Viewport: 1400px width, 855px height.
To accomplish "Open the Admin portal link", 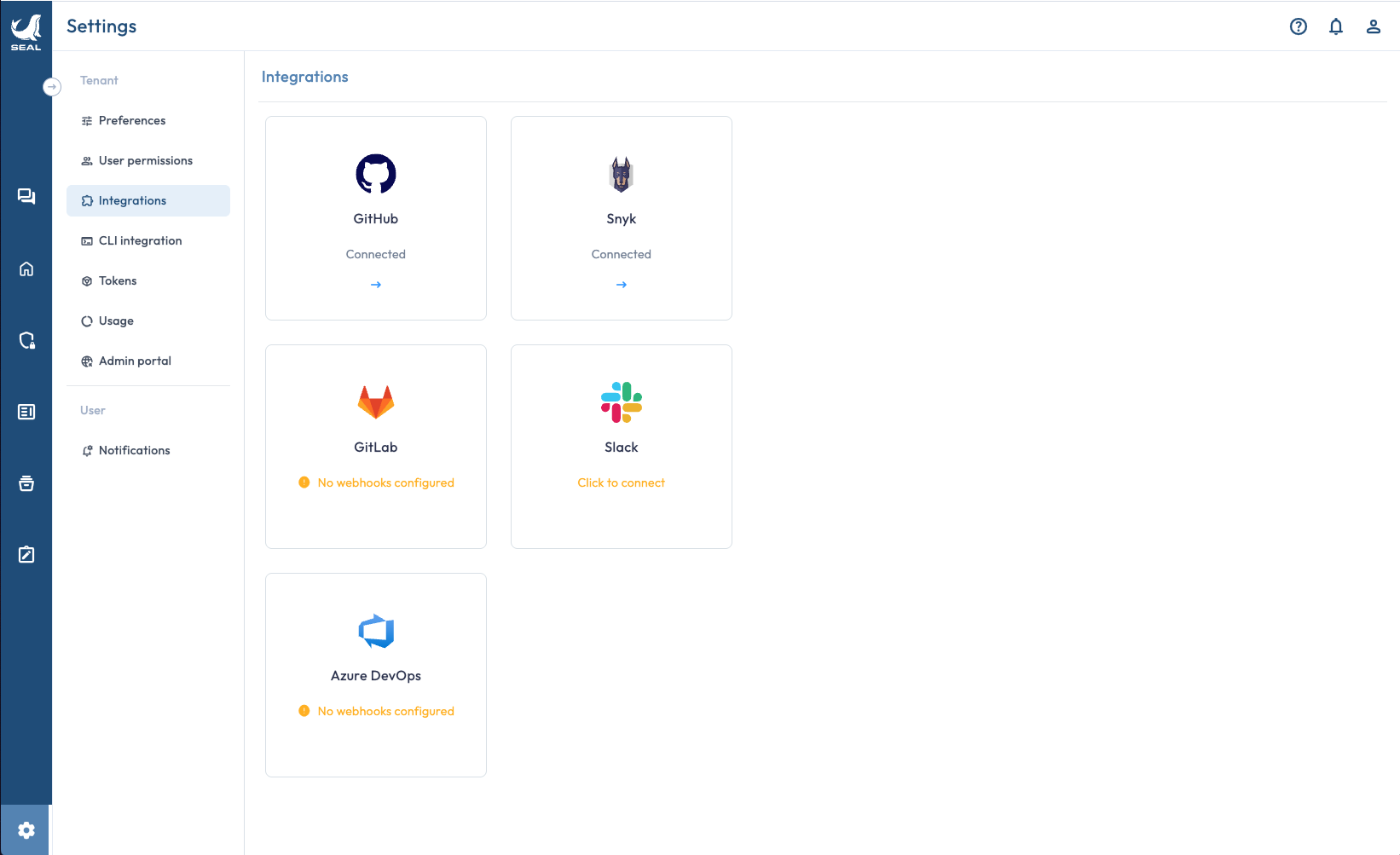I will point(148,361).
